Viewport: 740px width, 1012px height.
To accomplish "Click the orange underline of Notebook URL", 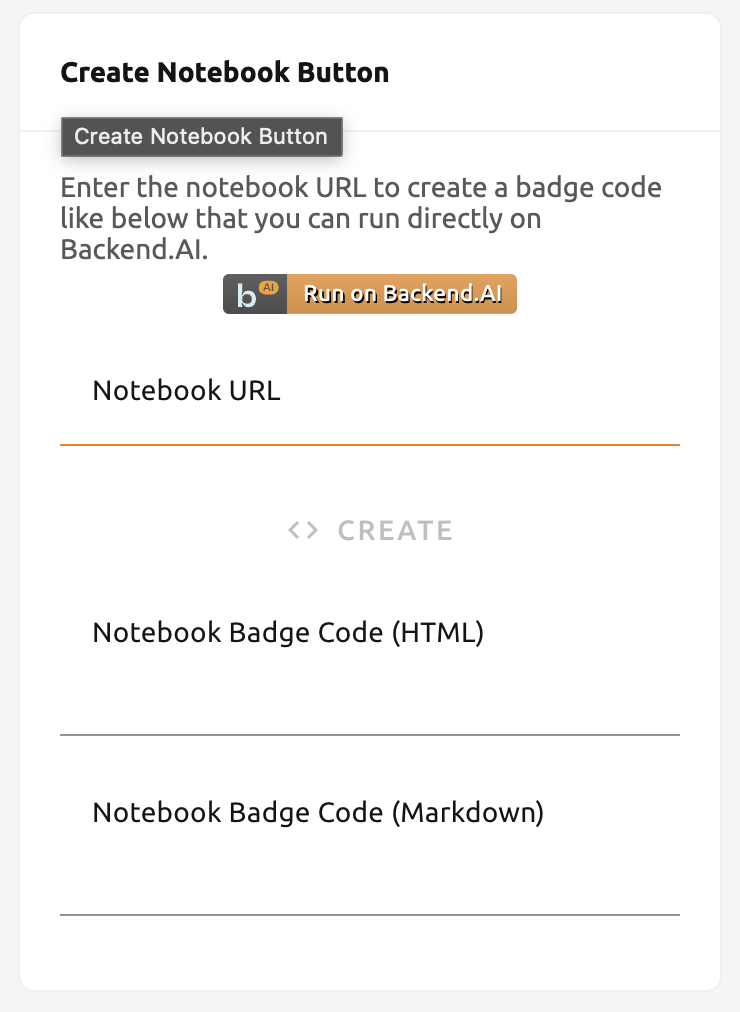I will [370, 445].
